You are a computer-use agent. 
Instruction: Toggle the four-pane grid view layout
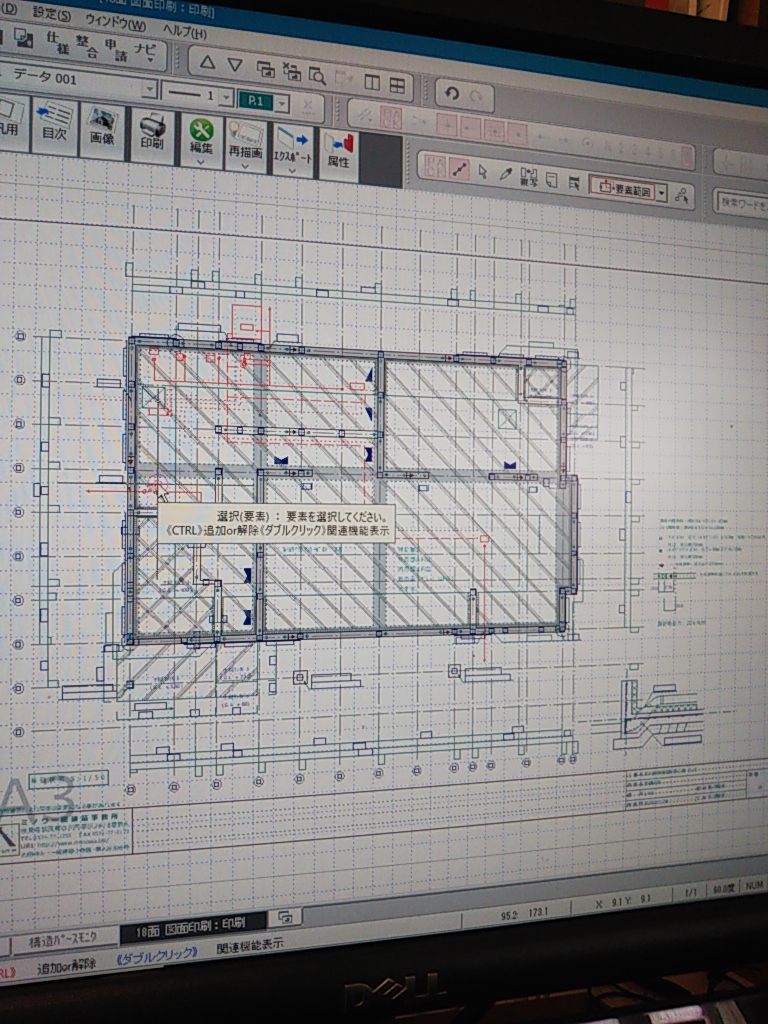point(397,85)
